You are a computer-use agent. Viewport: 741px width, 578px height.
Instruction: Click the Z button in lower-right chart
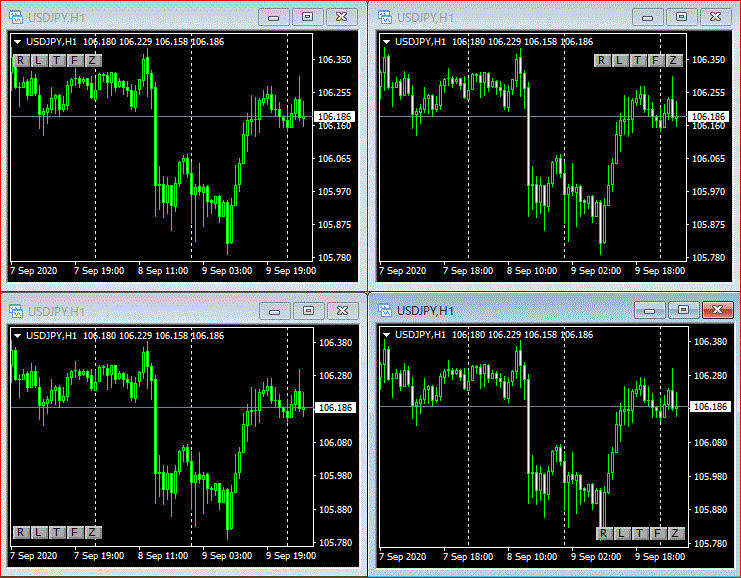[x=675, y=534]
